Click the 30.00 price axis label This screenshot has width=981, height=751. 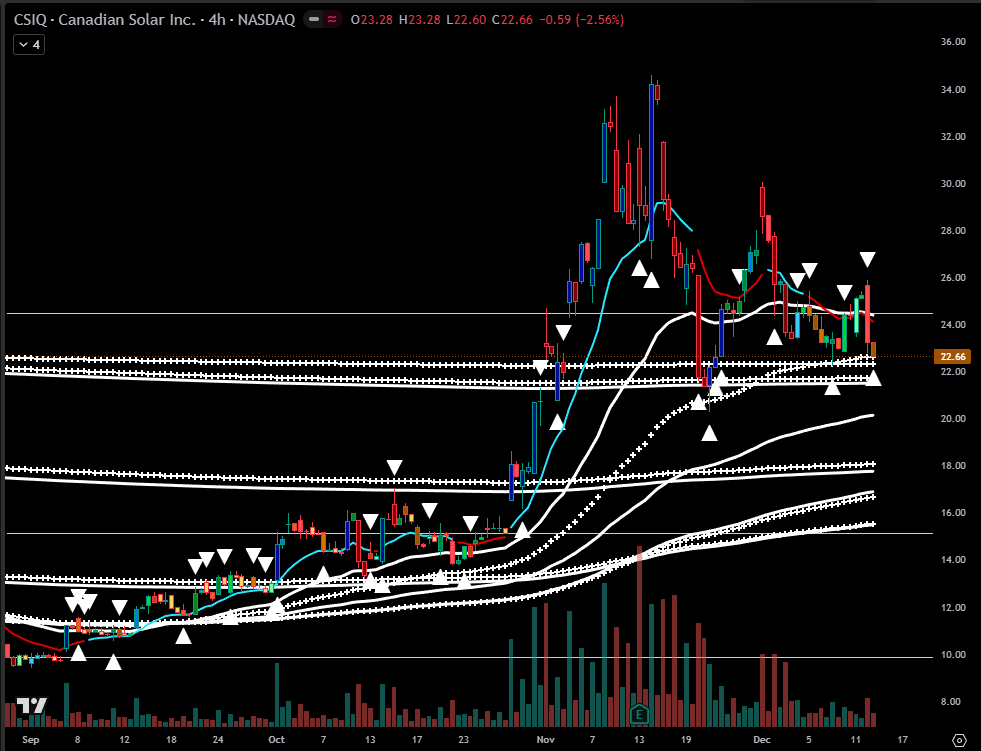pyautogui.click(x=953, y=183)
